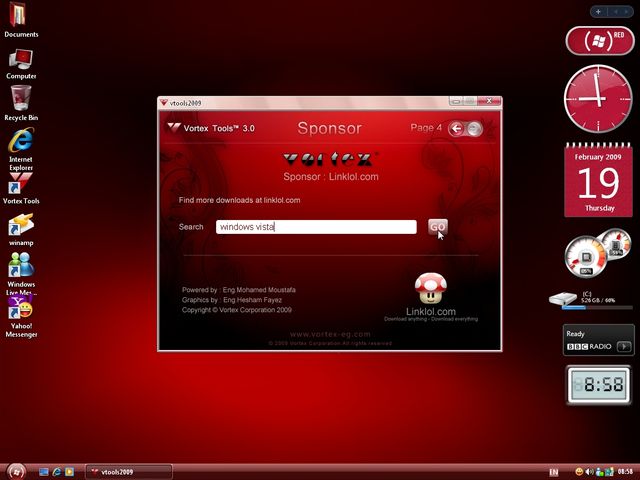Open the Documents folder icon
Image resolution: width=640 pixels, height=480 pixels.
(21, 17)
